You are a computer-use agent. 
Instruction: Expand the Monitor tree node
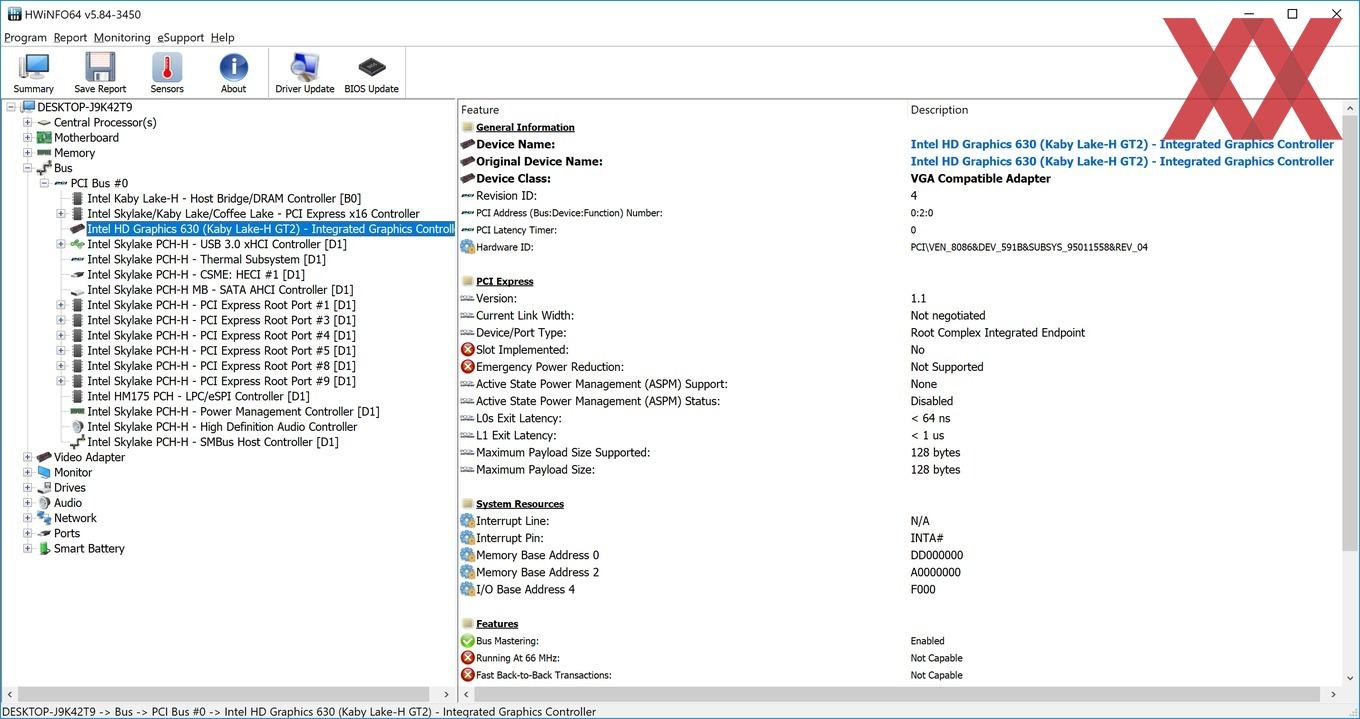tap(28, 472)
